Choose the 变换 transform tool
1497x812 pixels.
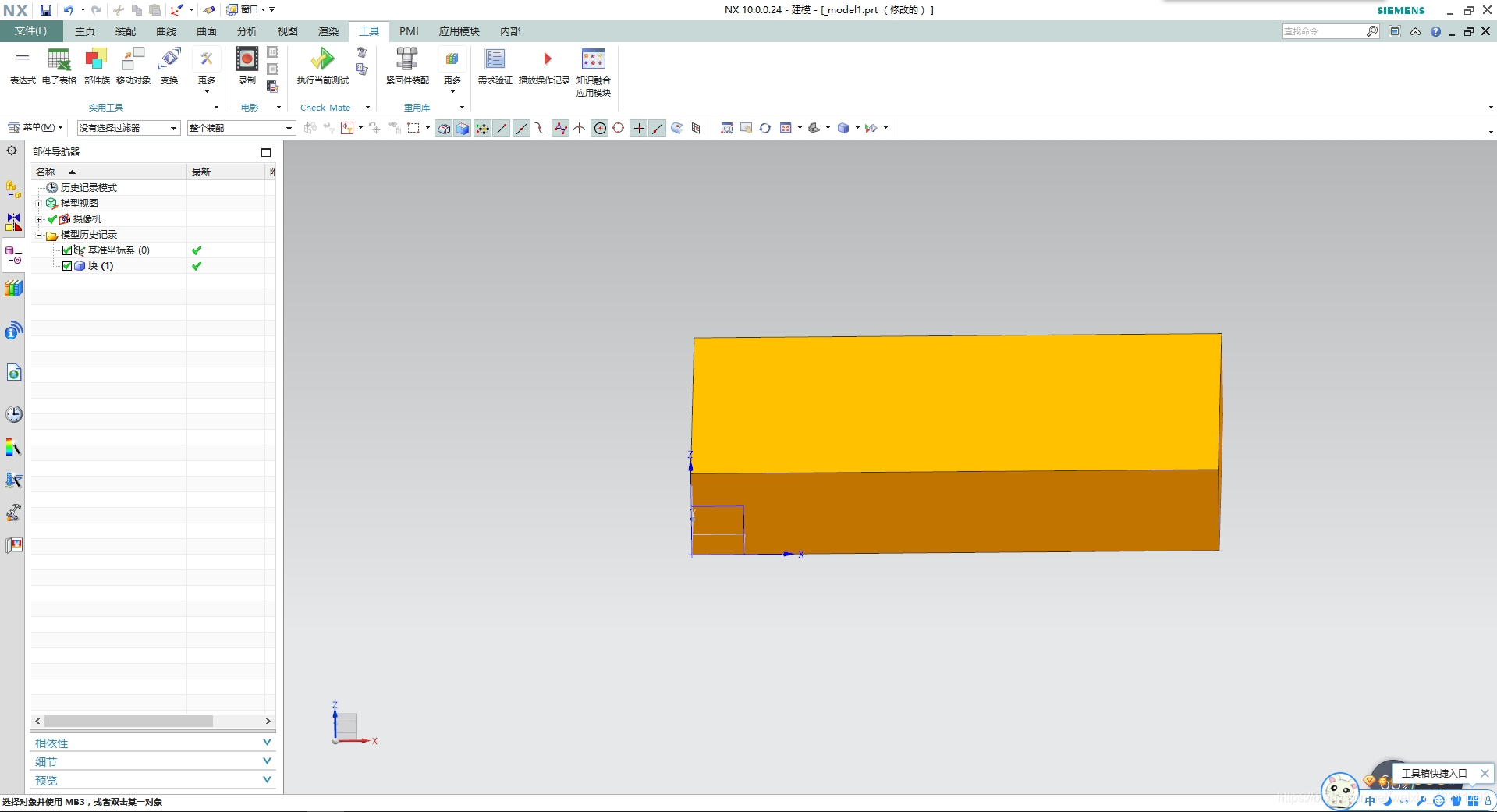[x=169, y=66]
